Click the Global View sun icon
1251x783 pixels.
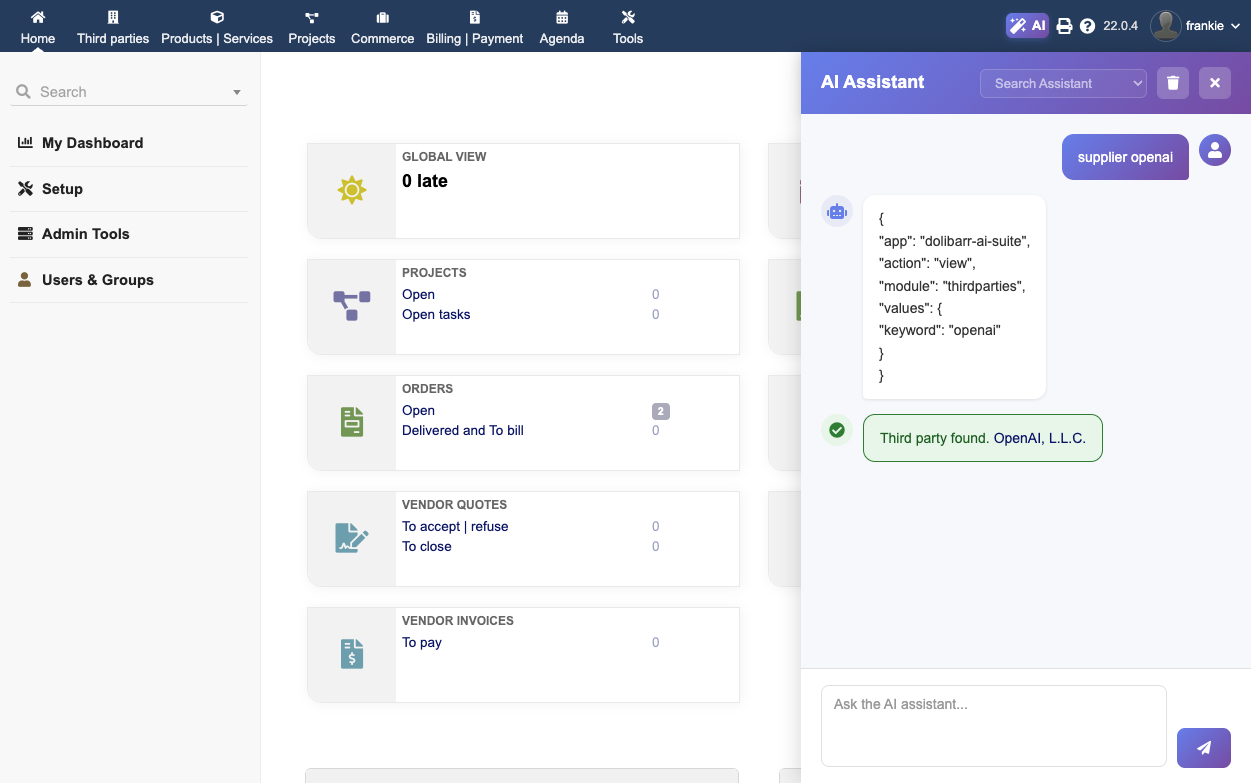tap(351, 190)
